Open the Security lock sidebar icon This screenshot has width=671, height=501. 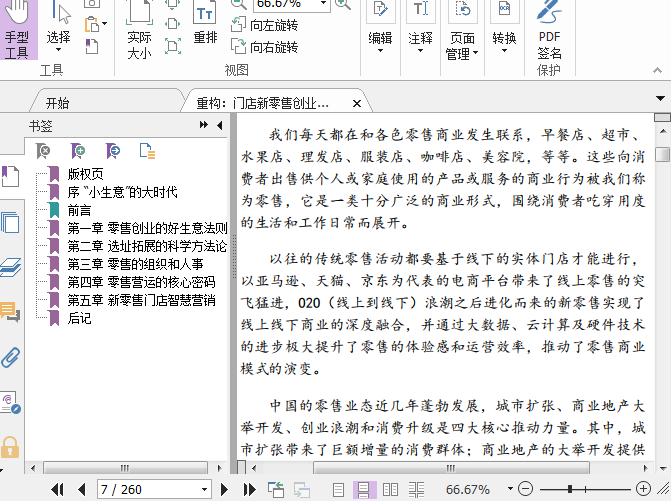(x=9, y=448)
